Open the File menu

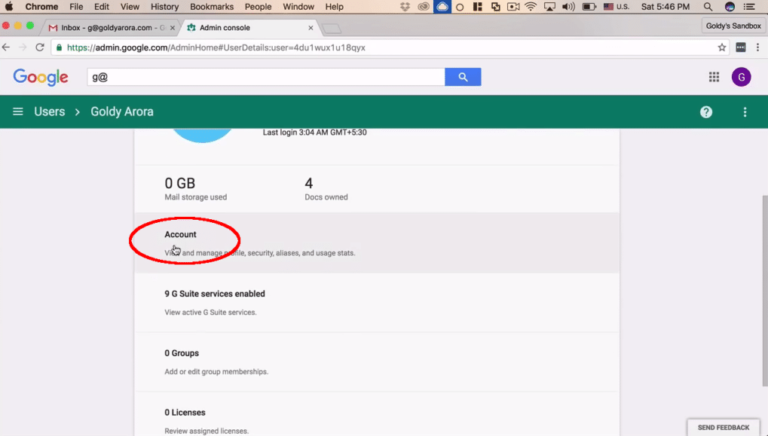pyautogui.click(x=76, y=7)
